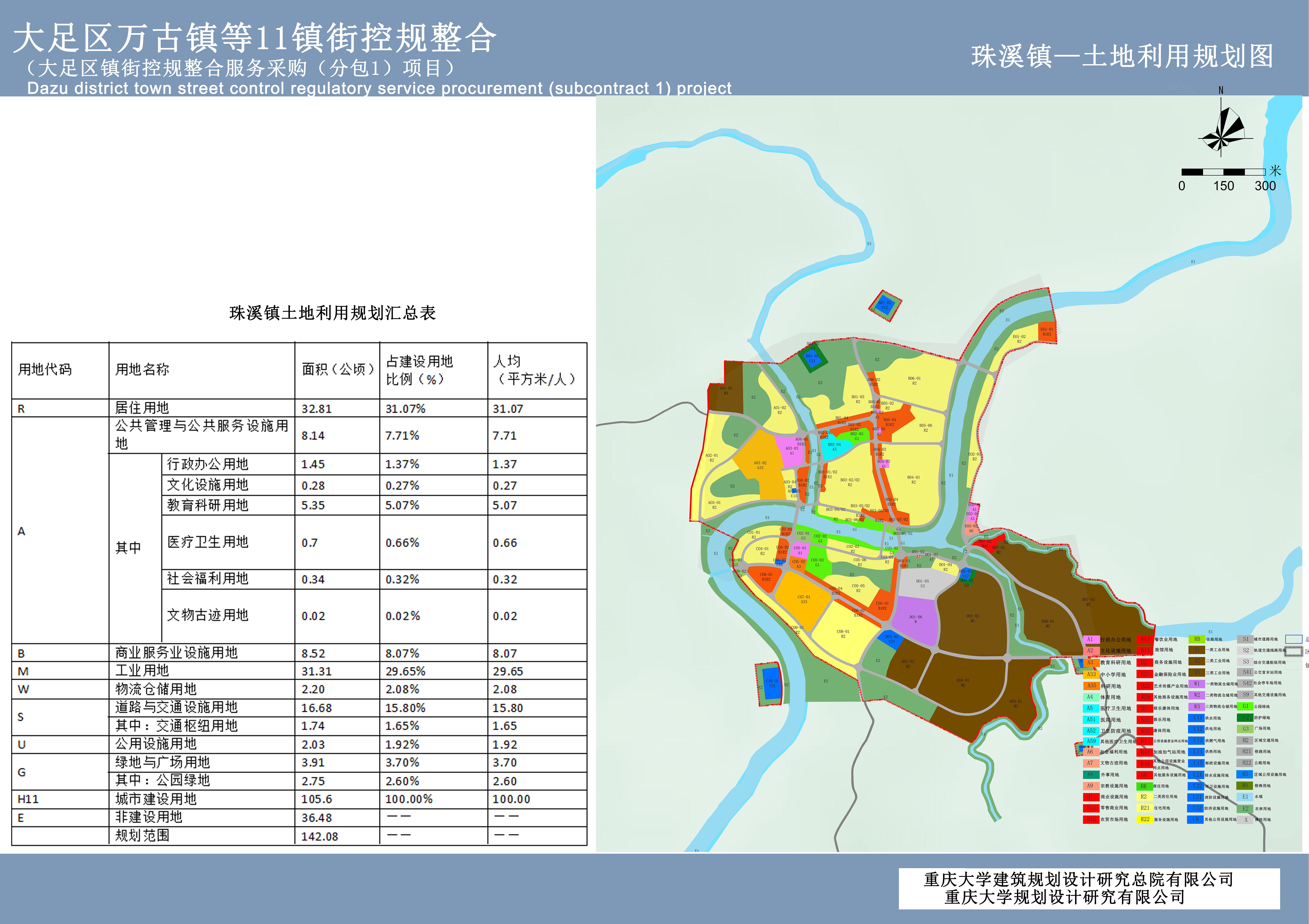
Task: Click the area value 32.81
Action: pyautogui.click(x=316, y=409)
